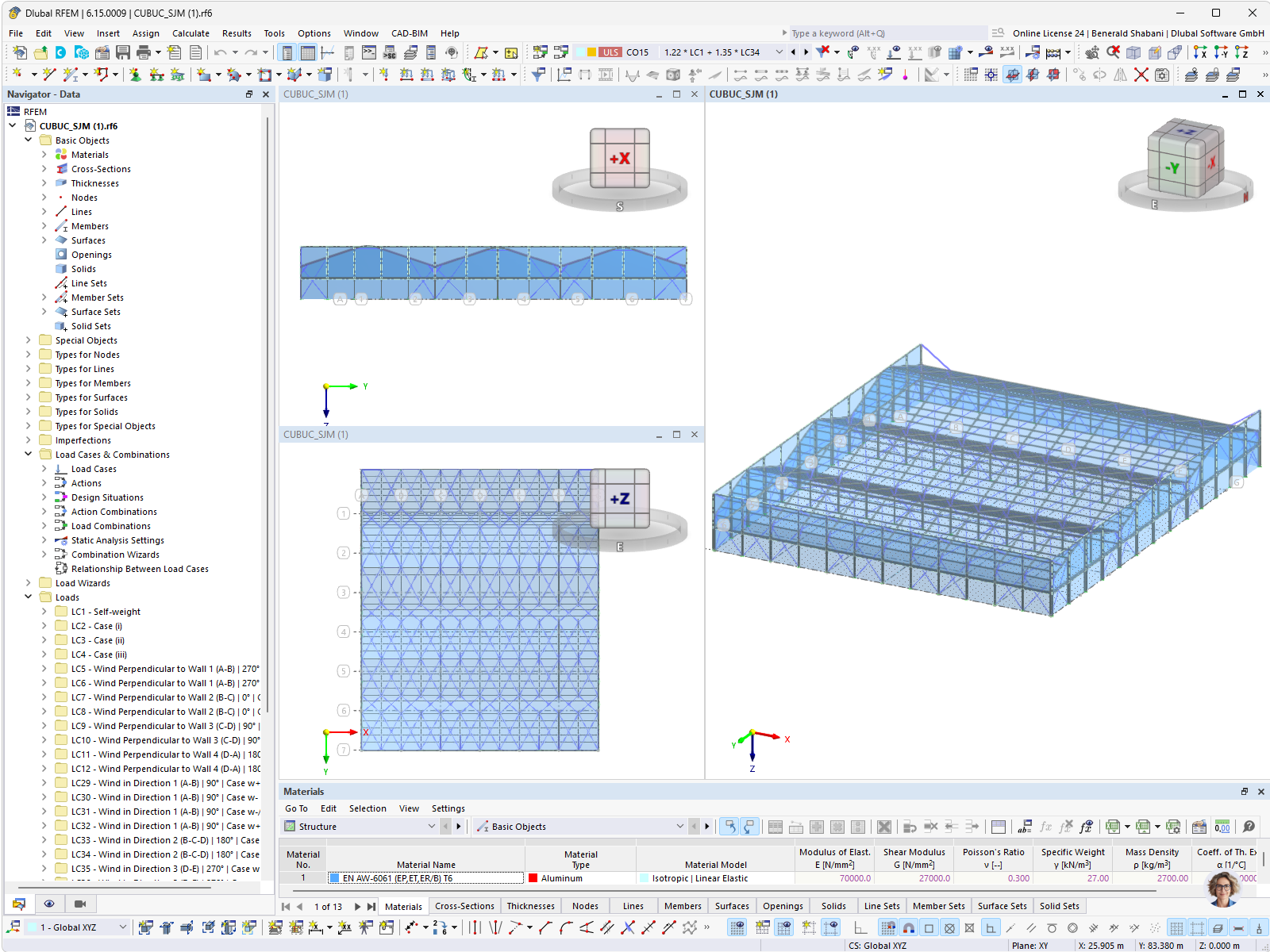Open Settings menu in Materials panel
The height and width of the screenshot is (952, 1270).
(448, 808)
